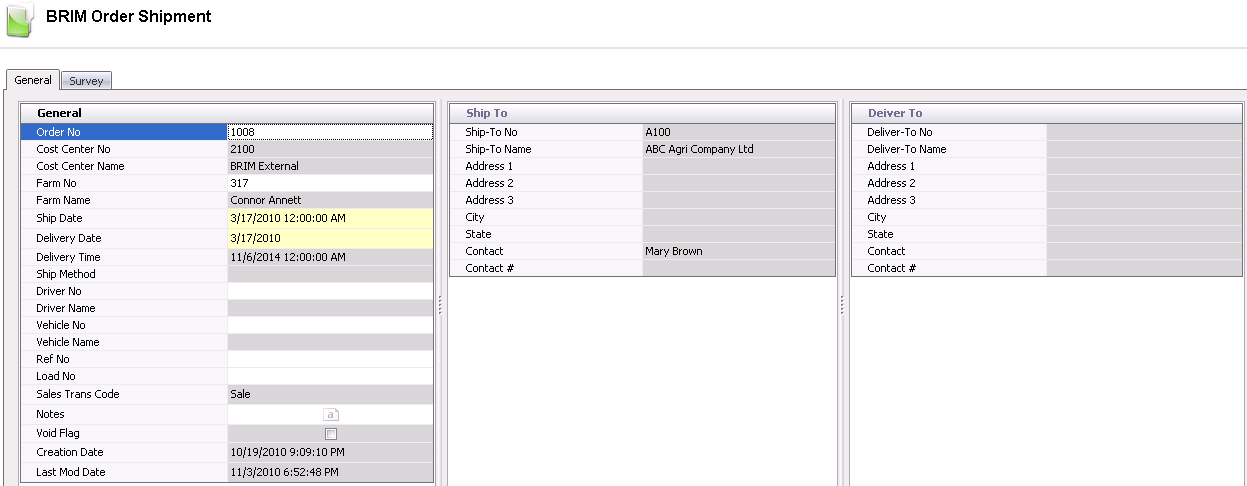The width and height of the screenshot is (1247, 486).
Task: Click the Deliver To panel header
Action: coord(1048,113)
